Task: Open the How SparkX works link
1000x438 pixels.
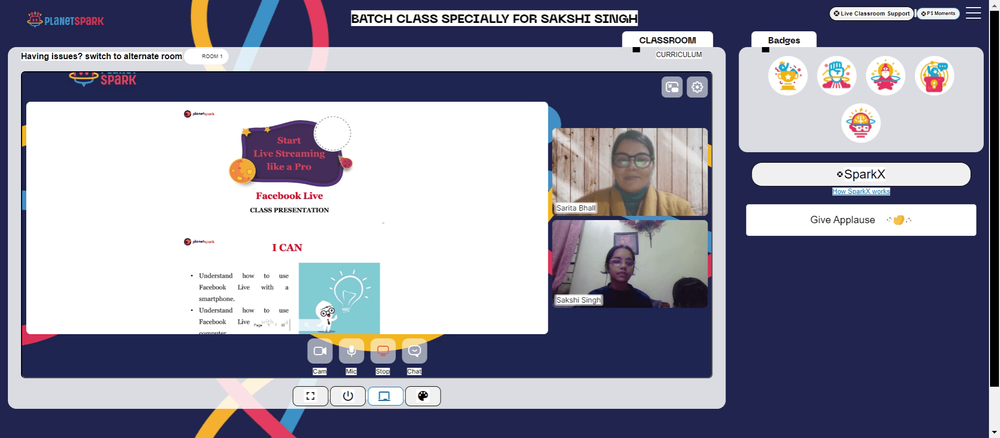Action: coord(861,191)
